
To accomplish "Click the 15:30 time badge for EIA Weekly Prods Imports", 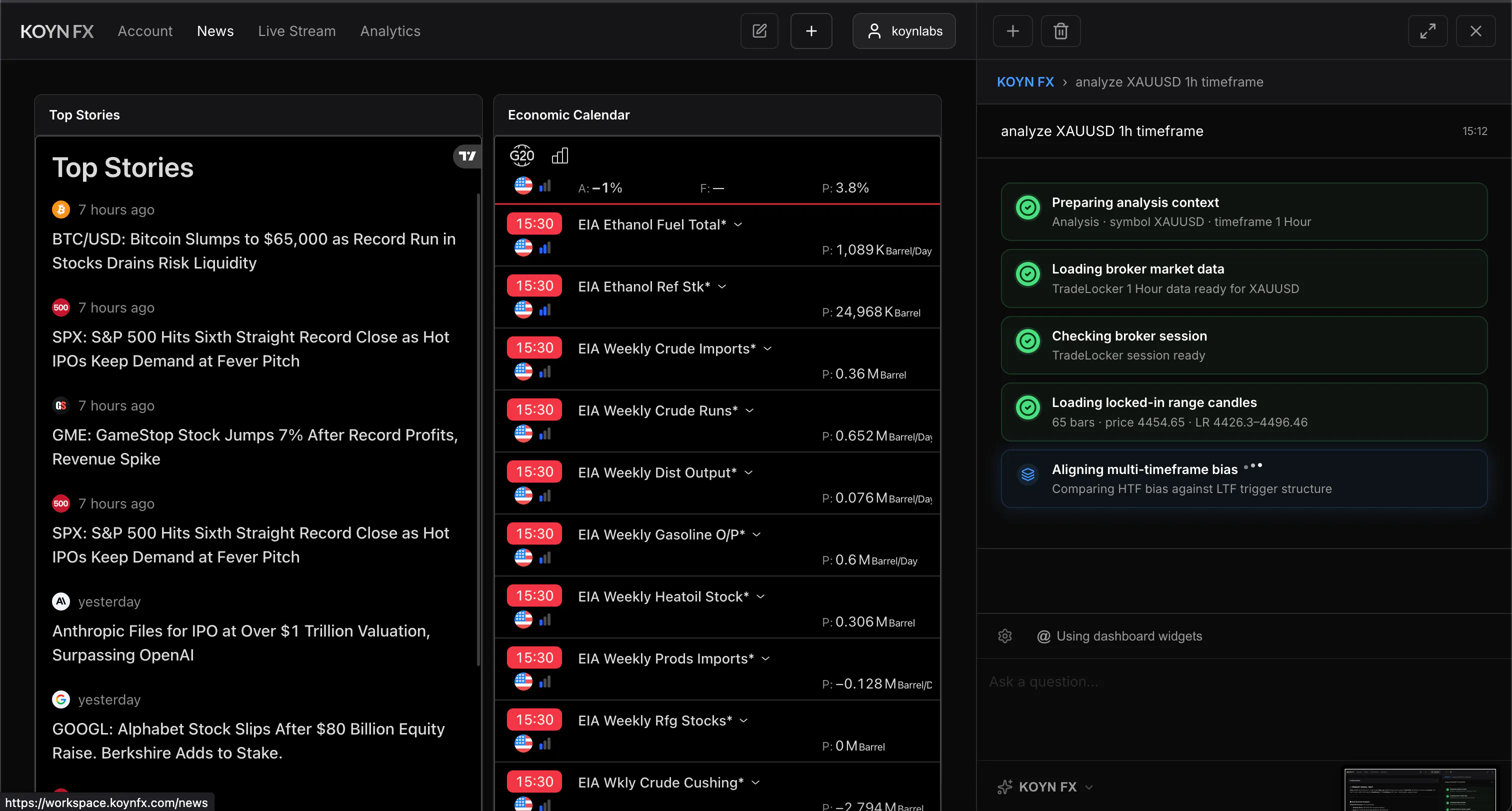I will pyautogui.click(x=534, y=658).
